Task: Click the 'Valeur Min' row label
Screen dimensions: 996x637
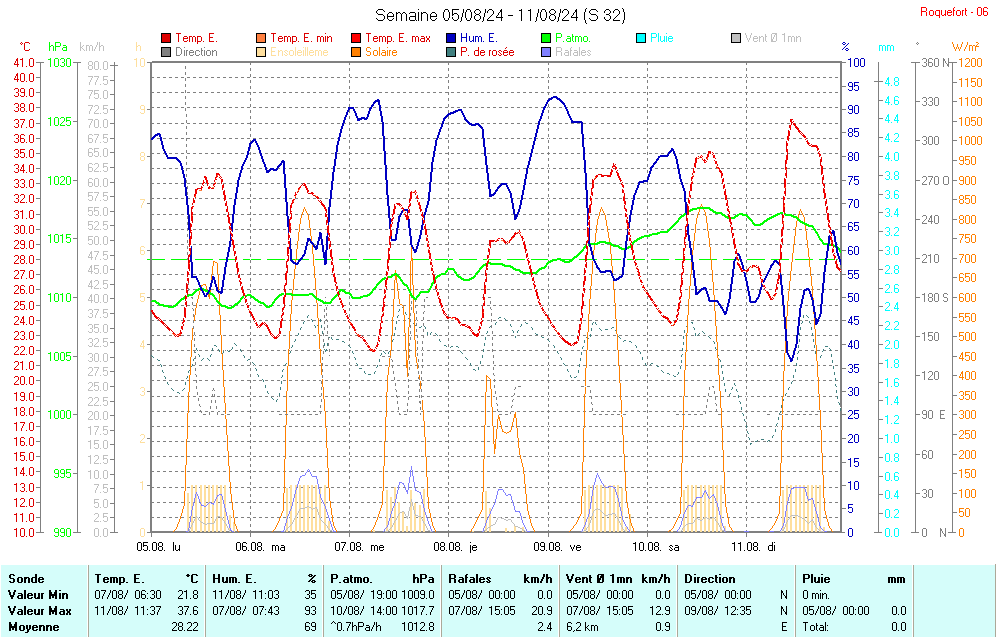Action: pos(38,594)
